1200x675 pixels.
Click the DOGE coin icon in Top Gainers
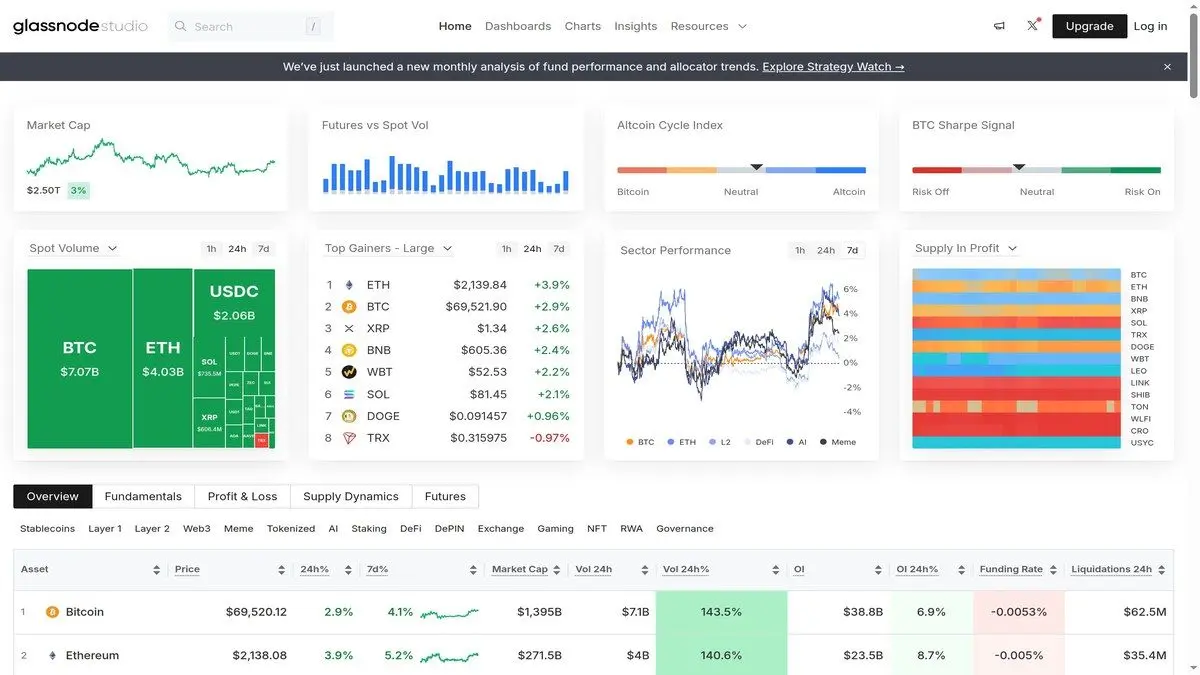(x=349, y=416)
